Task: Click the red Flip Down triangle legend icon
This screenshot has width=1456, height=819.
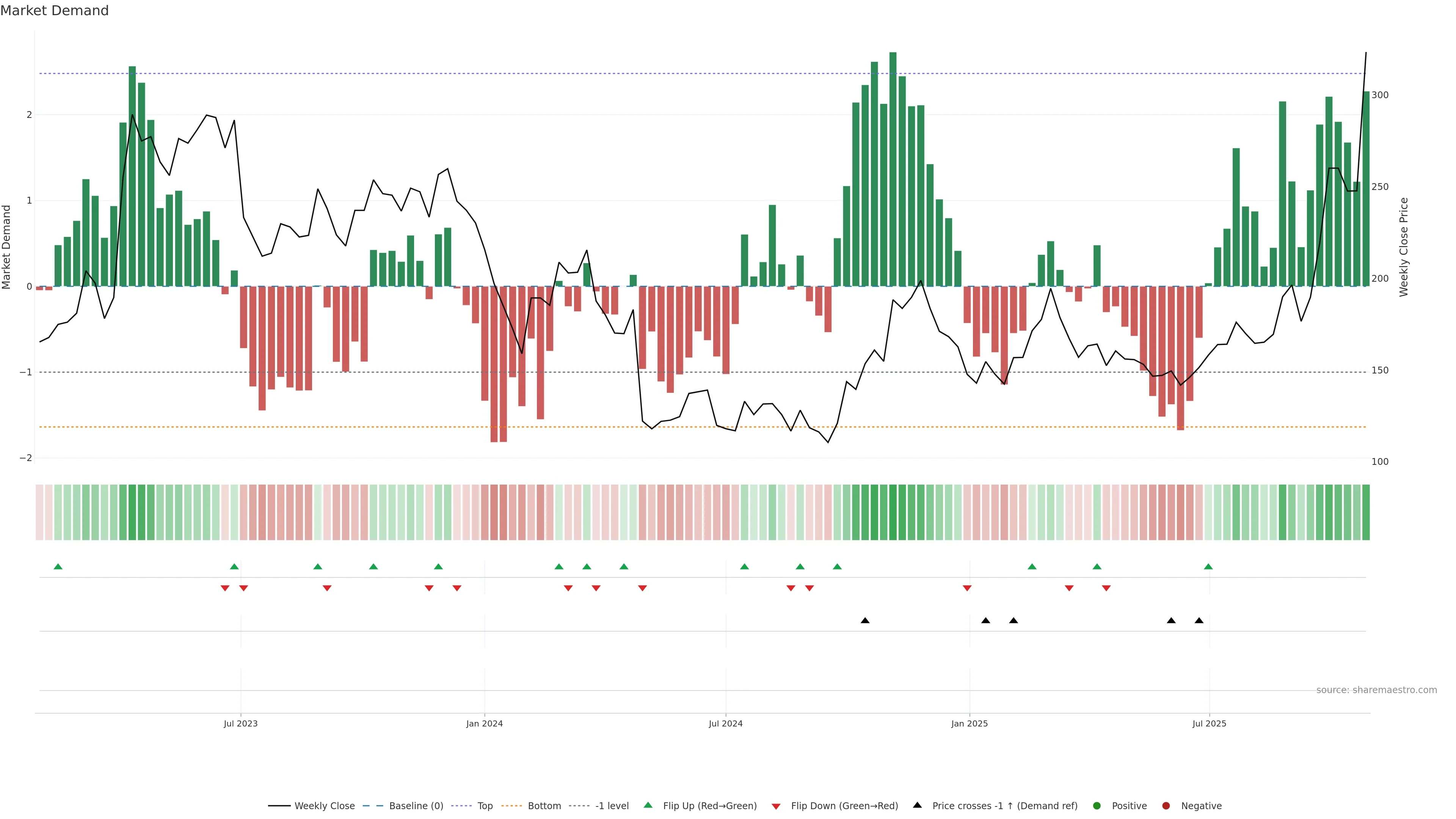Action: coord(776,806)
